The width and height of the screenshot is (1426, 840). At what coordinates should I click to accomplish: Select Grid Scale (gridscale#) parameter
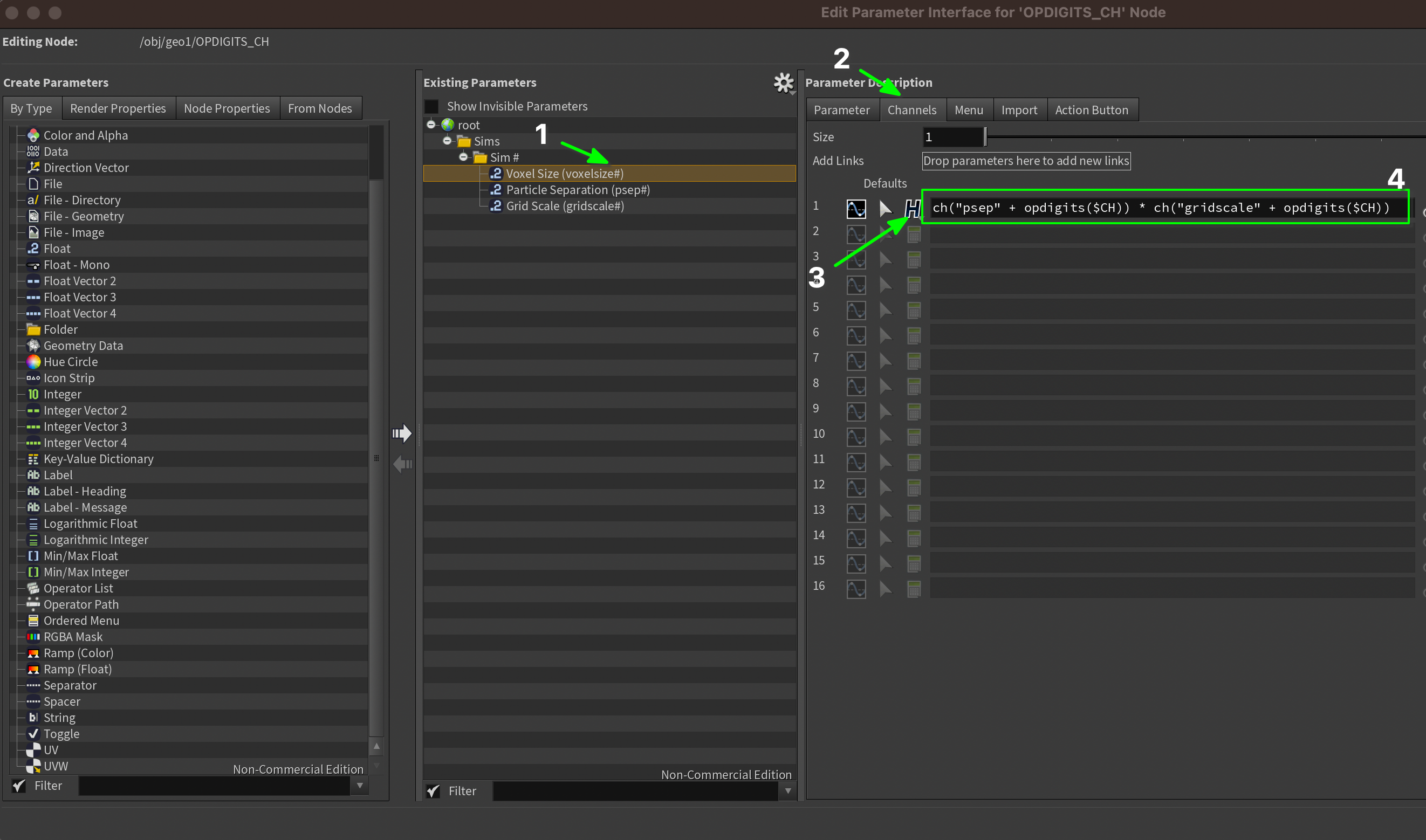pyautogui.click(x=564, y=206)
